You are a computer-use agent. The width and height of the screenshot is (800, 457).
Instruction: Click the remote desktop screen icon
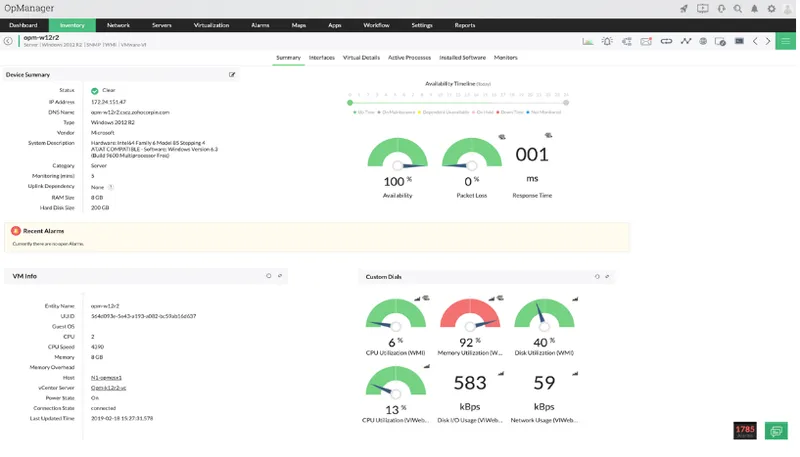click(720, 41)
